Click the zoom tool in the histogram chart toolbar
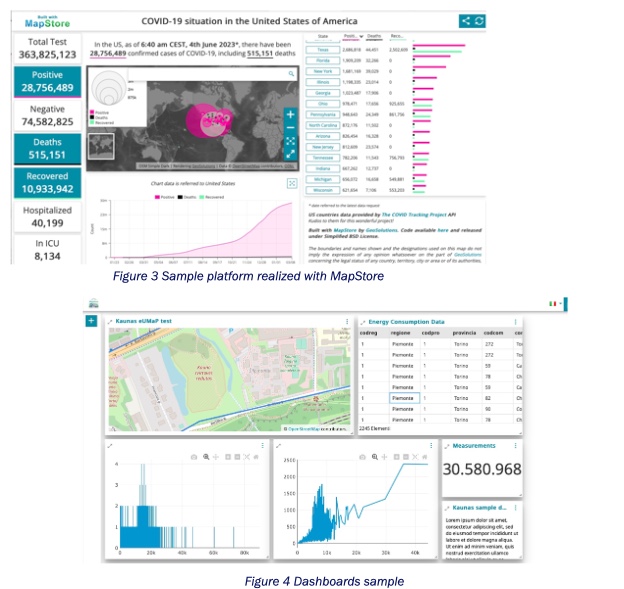 (x=206, y=456)
